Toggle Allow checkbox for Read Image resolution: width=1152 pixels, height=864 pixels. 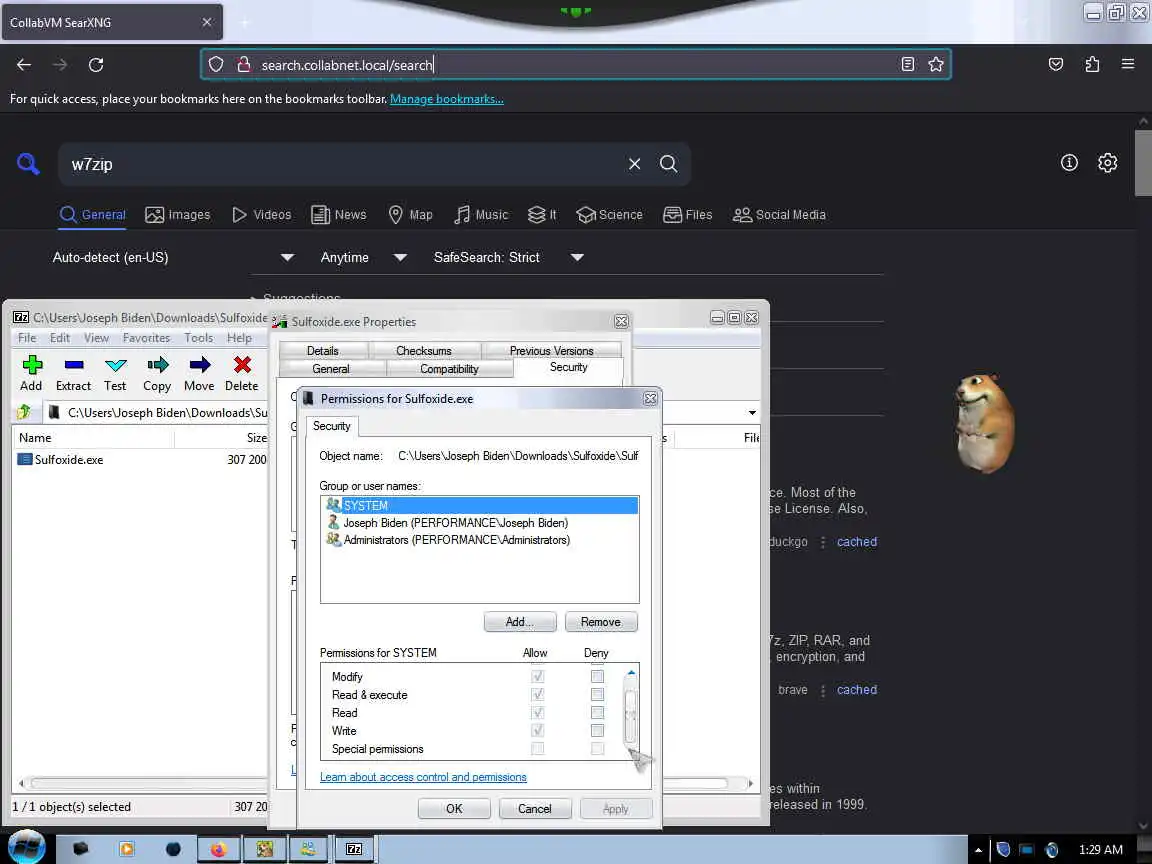coord(538,713)
